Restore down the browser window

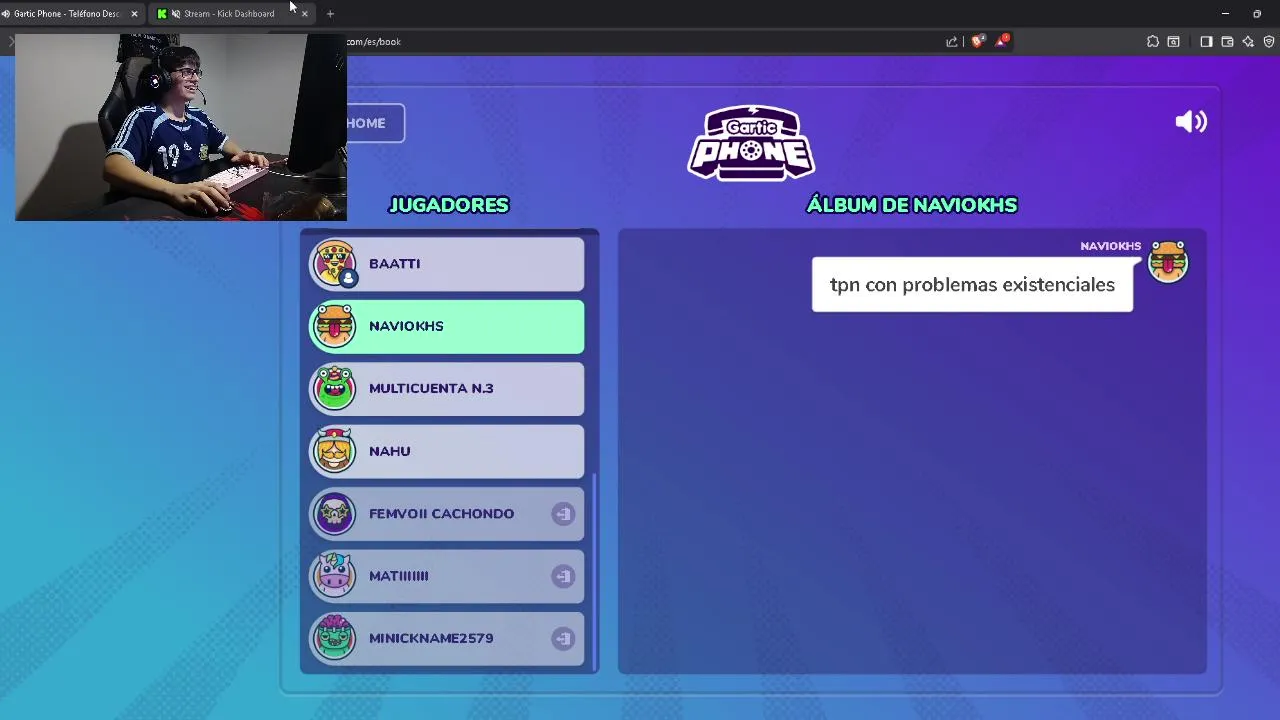1257,14
